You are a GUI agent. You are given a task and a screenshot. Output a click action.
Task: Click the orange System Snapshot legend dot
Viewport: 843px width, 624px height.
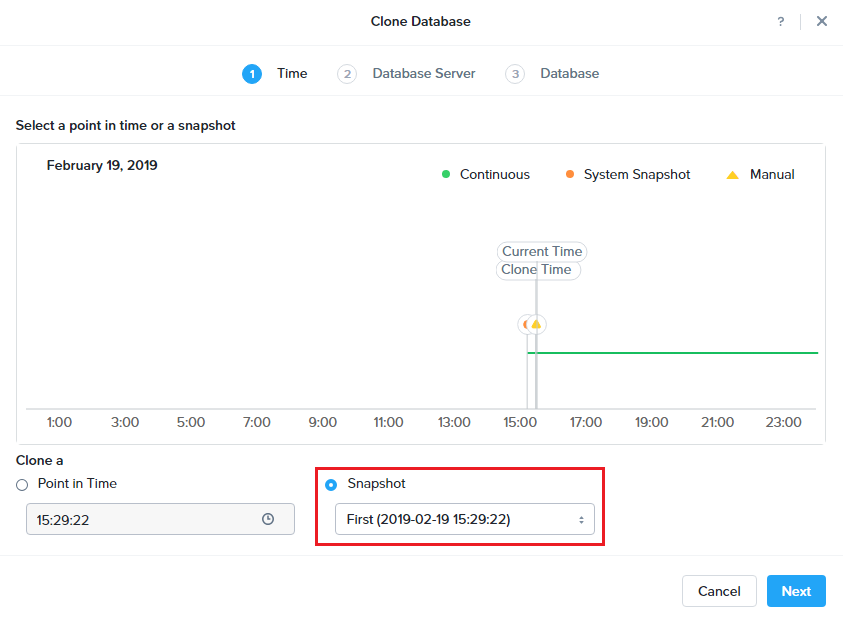coord(570,174)
